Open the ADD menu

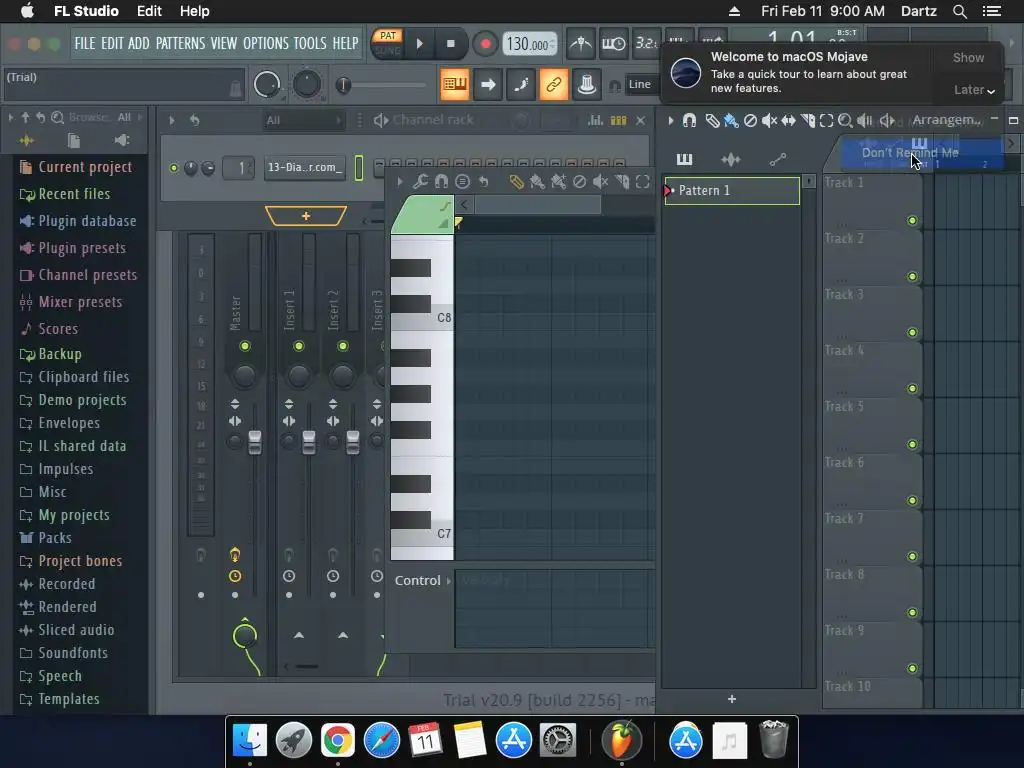tap(138, 44)
